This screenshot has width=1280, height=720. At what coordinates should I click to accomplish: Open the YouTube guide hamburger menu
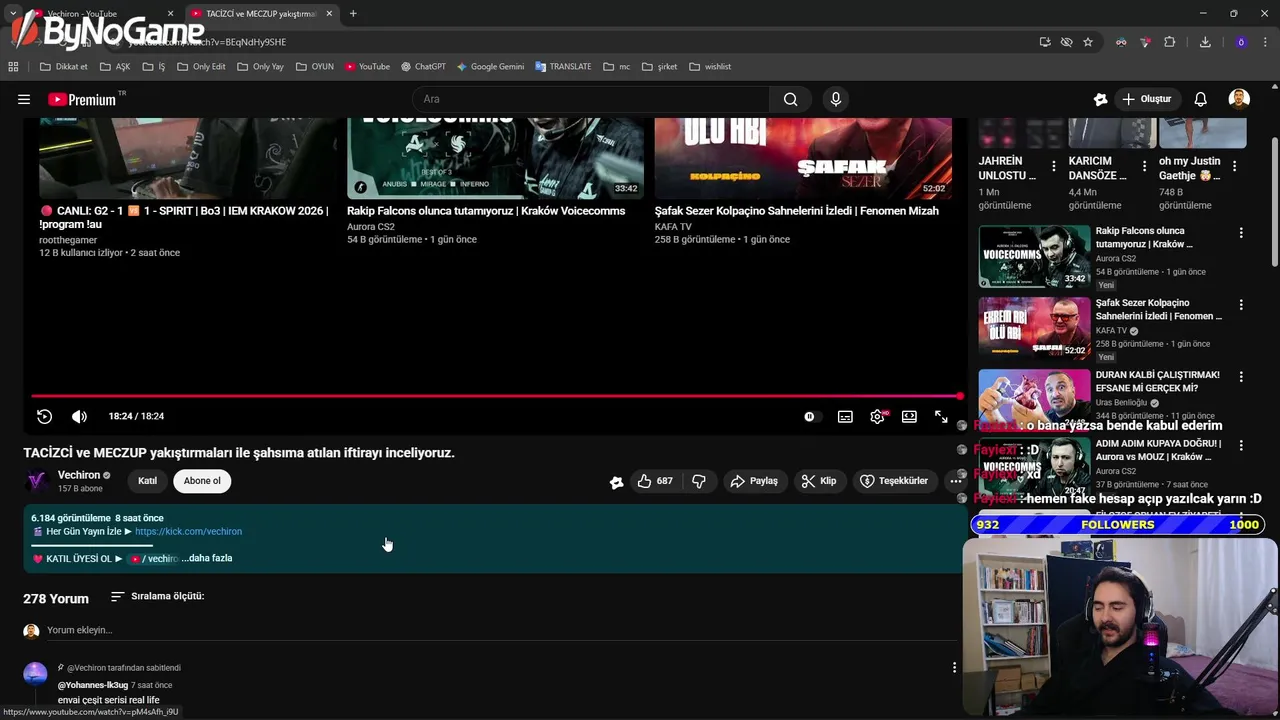coord(24,99)
